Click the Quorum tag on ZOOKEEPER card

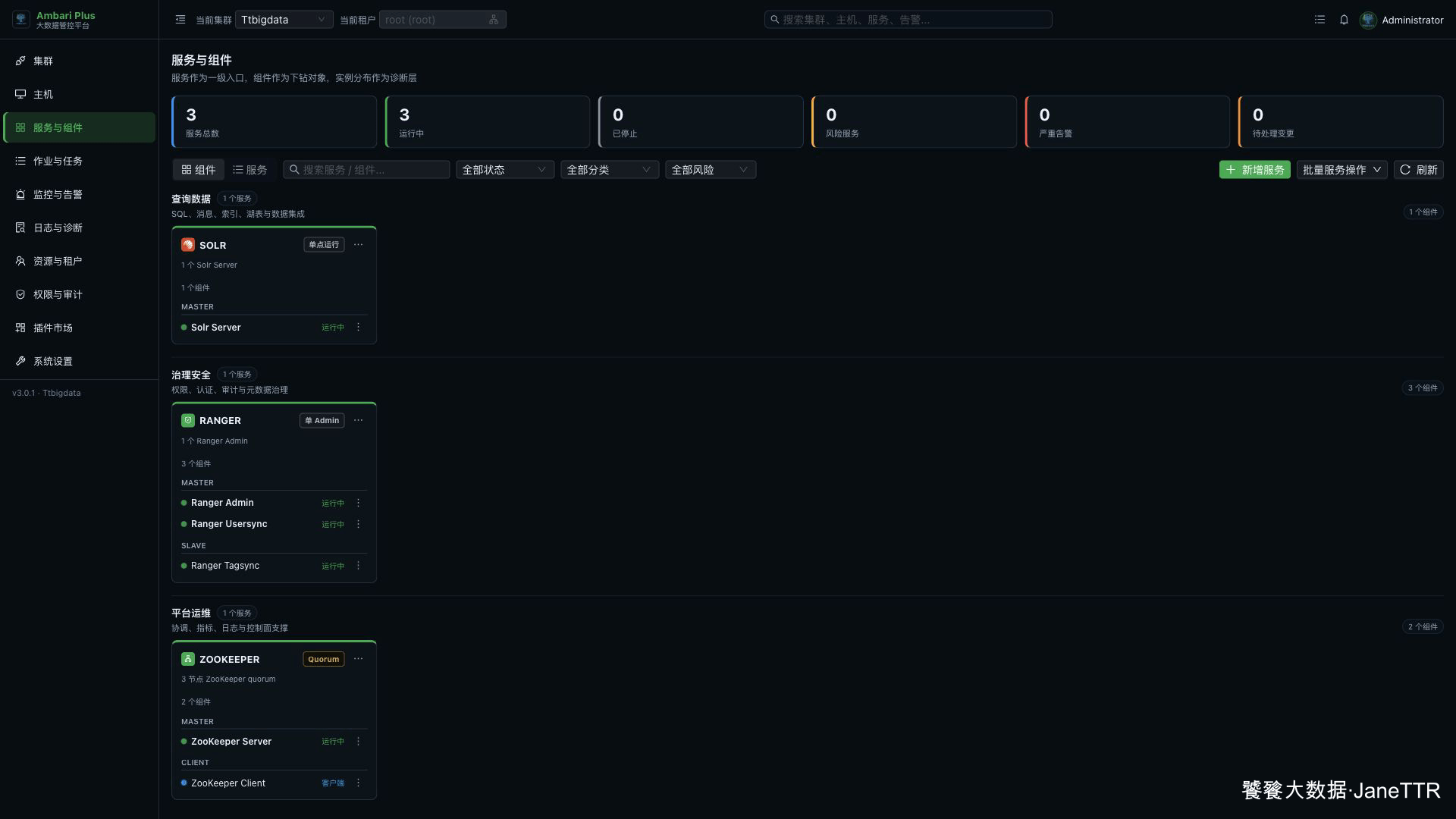(x=323, y=659)
